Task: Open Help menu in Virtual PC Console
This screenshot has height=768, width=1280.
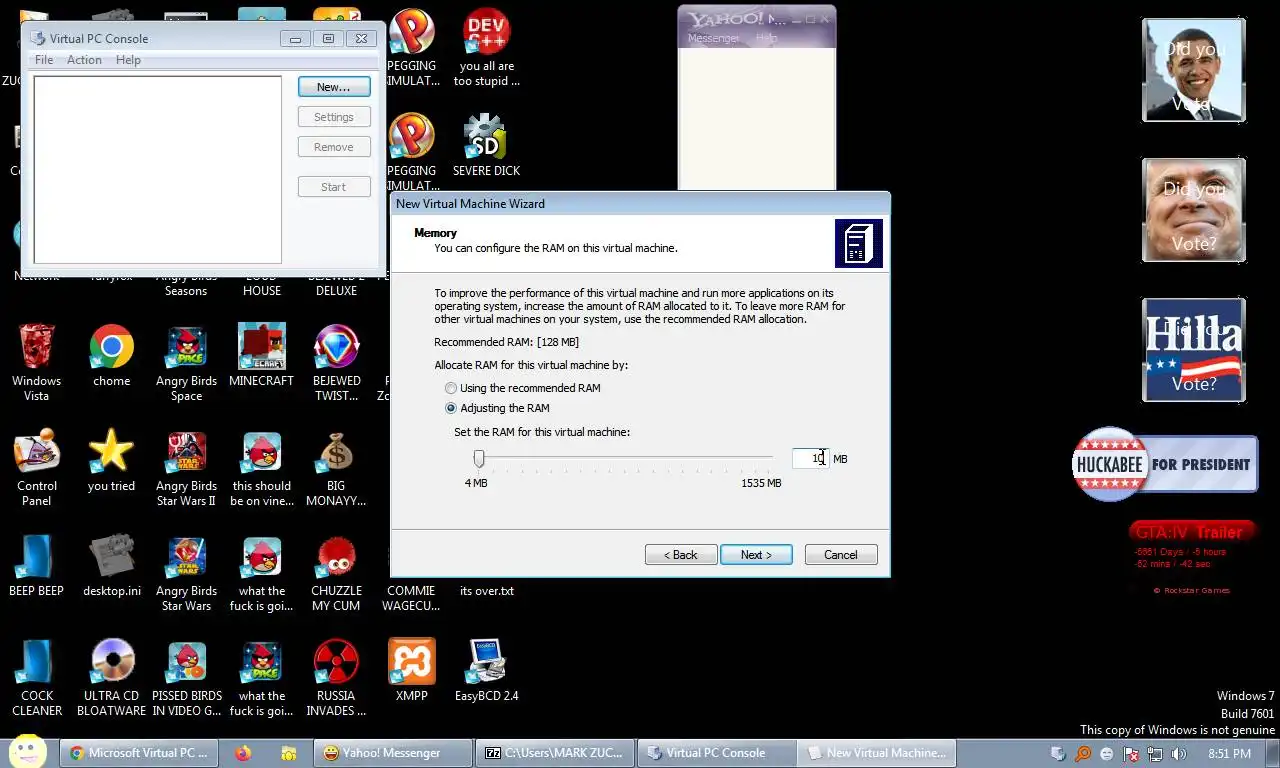Action: [x=128, y=60]
